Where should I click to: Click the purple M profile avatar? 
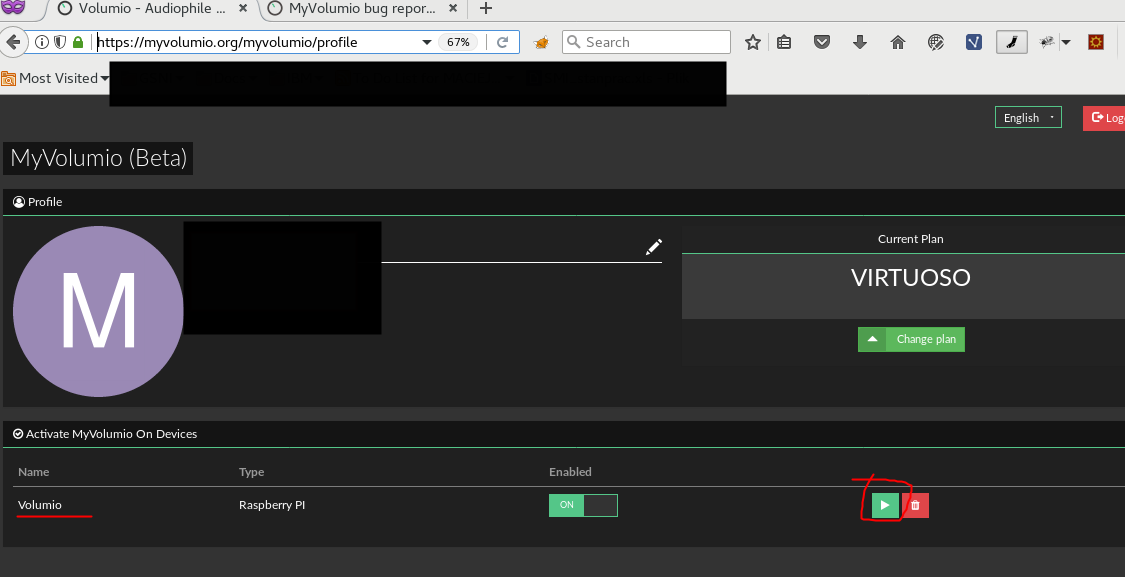click(x=98, y=311)
